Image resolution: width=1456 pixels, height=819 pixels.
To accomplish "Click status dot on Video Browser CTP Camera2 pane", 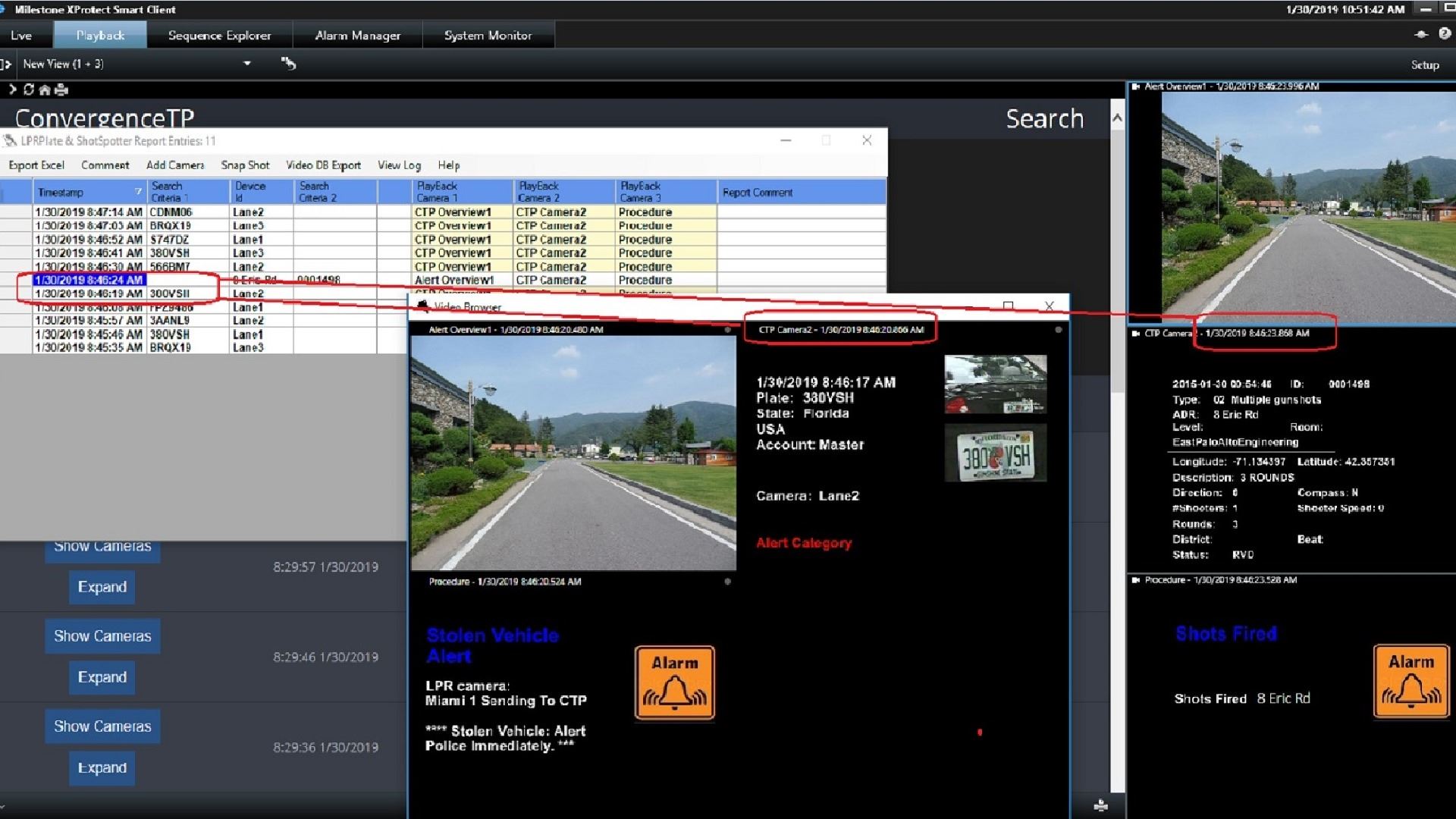I will coord(1058,330).
